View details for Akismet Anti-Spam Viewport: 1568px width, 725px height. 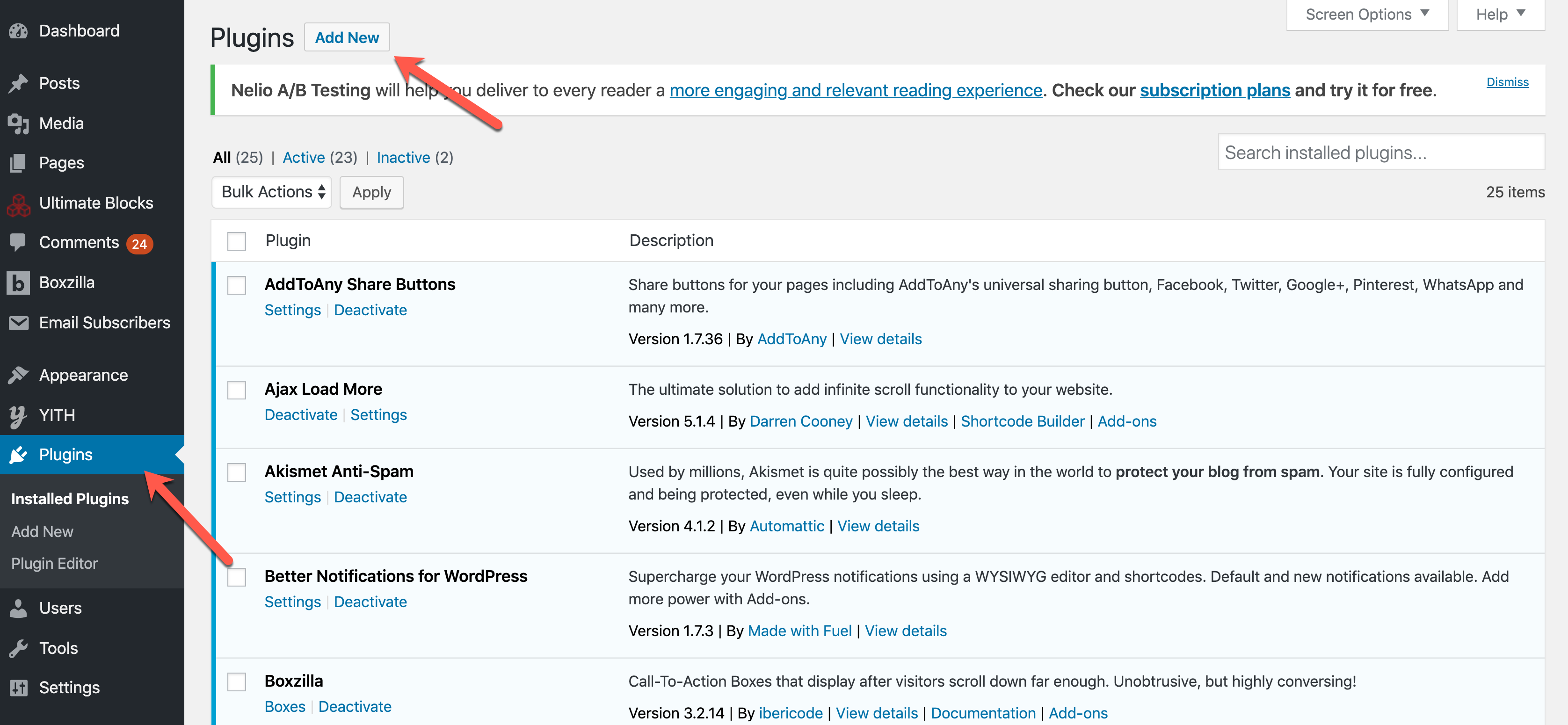tap(878, 527)
